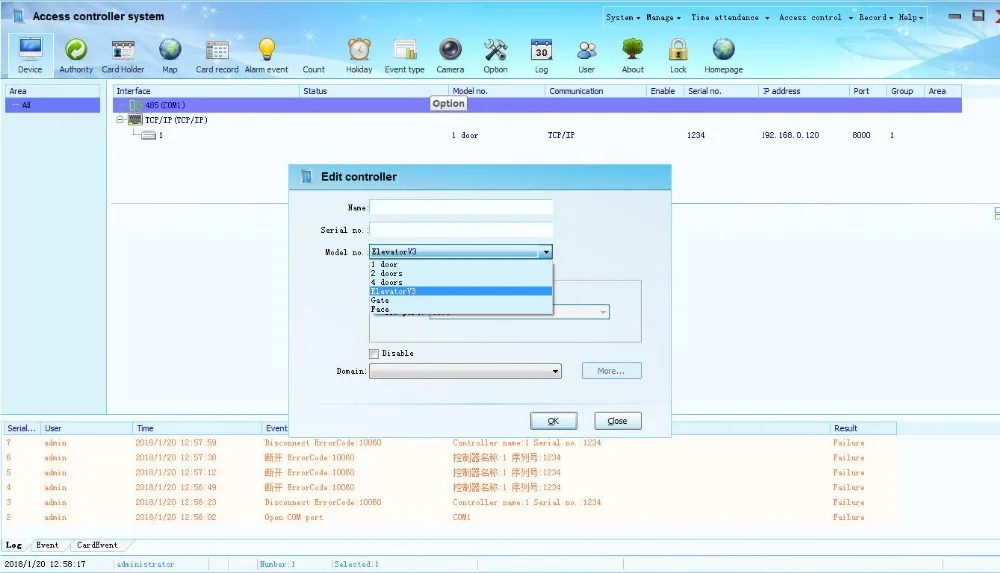The image size is (1000, 573).
Task: Click the User column header in log
Action: coord(86,428)
